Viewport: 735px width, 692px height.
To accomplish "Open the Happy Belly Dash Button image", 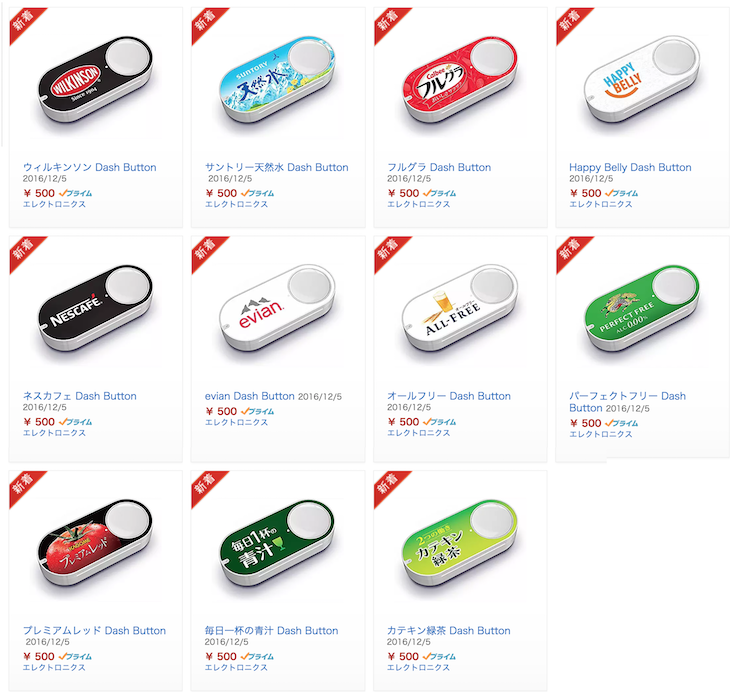I will click(642, 79).
